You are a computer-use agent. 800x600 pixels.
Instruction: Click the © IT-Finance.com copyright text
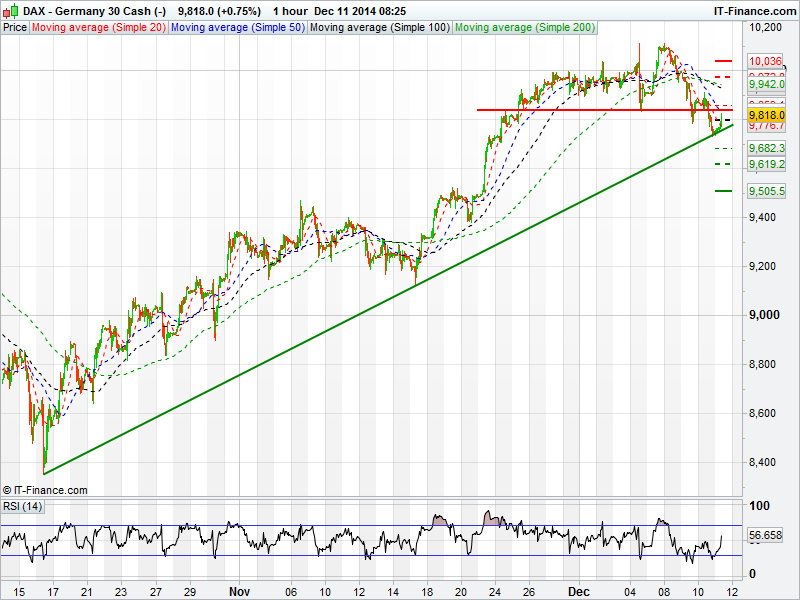click(x=45, y=490)
